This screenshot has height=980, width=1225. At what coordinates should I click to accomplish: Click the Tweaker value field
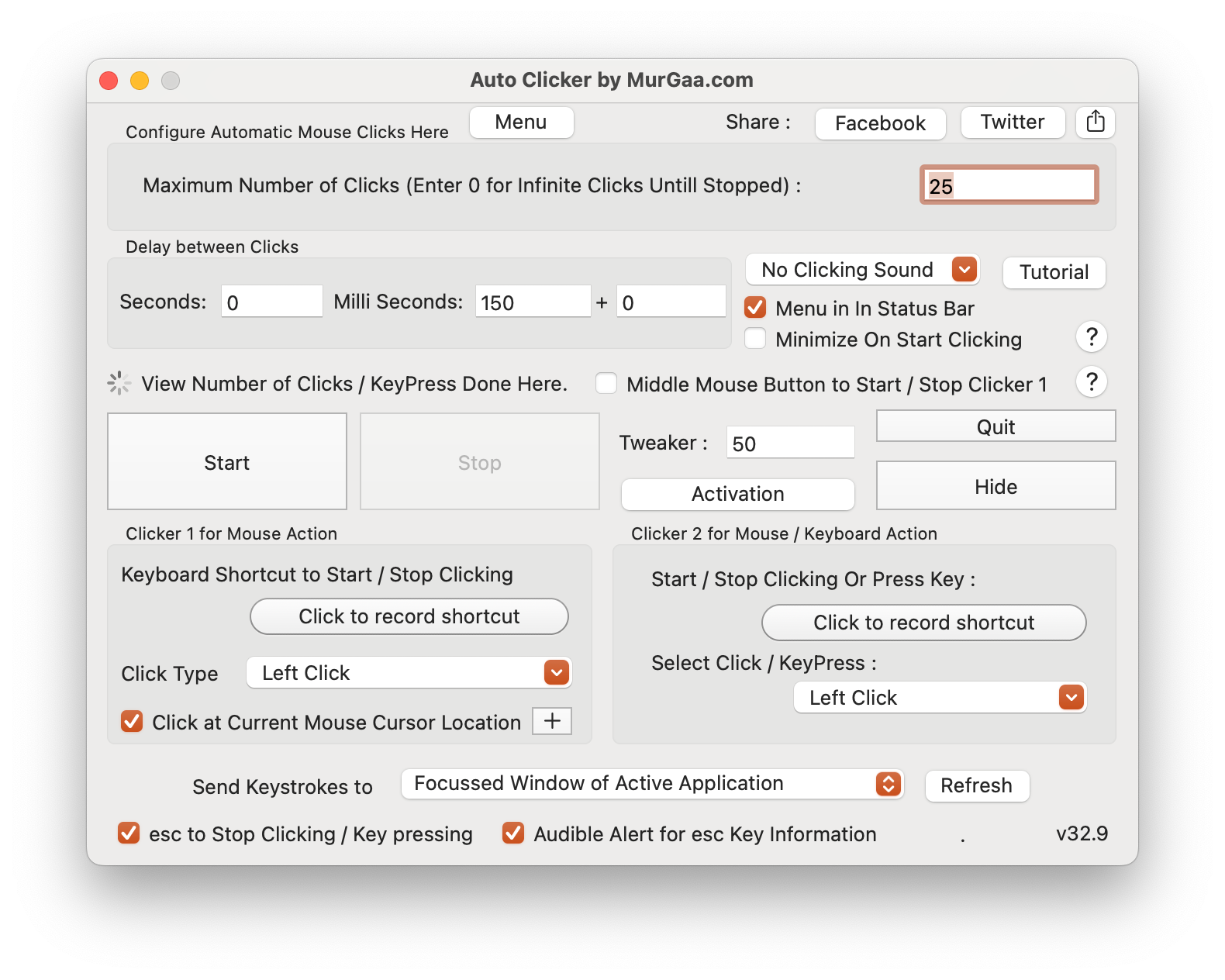[791, 443]
